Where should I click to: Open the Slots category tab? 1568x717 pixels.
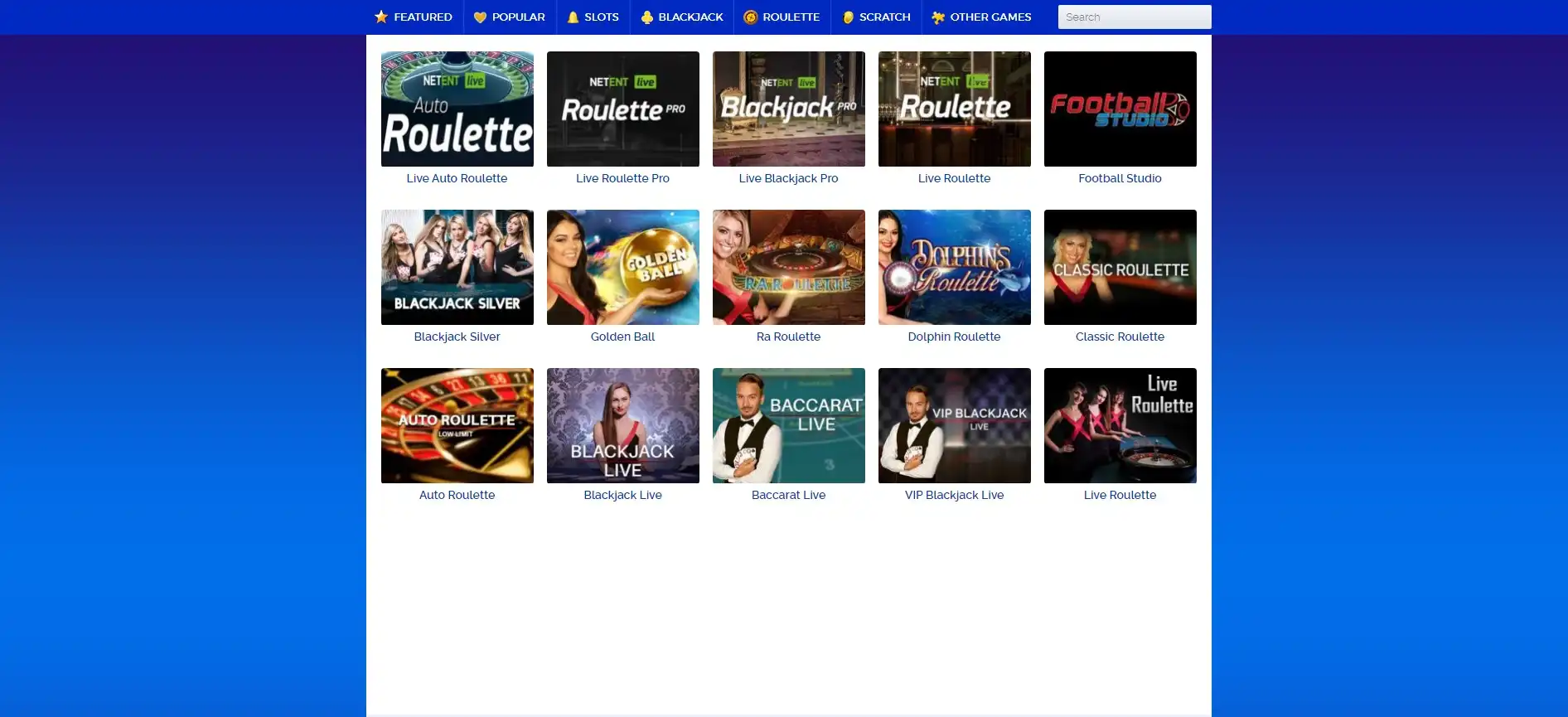point(601,17)
